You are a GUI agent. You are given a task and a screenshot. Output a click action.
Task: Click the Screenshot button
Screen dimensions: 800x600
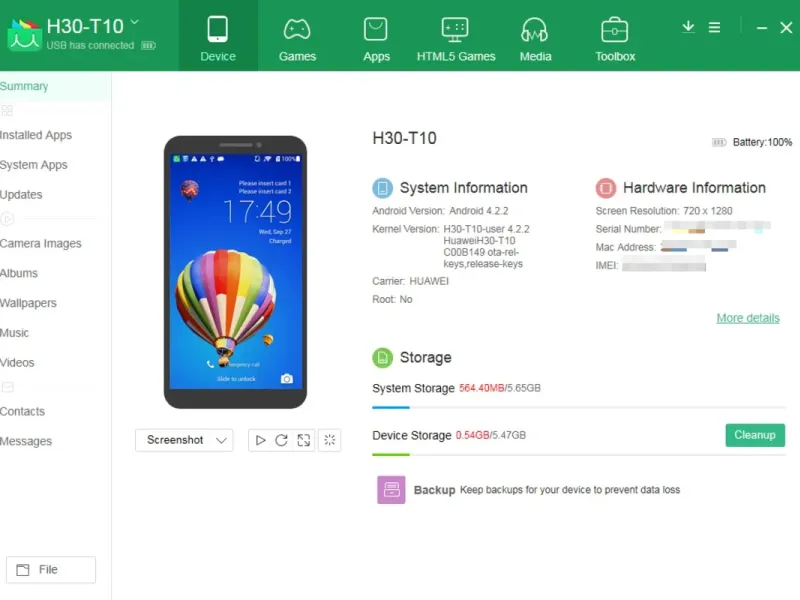click(175, 440)
